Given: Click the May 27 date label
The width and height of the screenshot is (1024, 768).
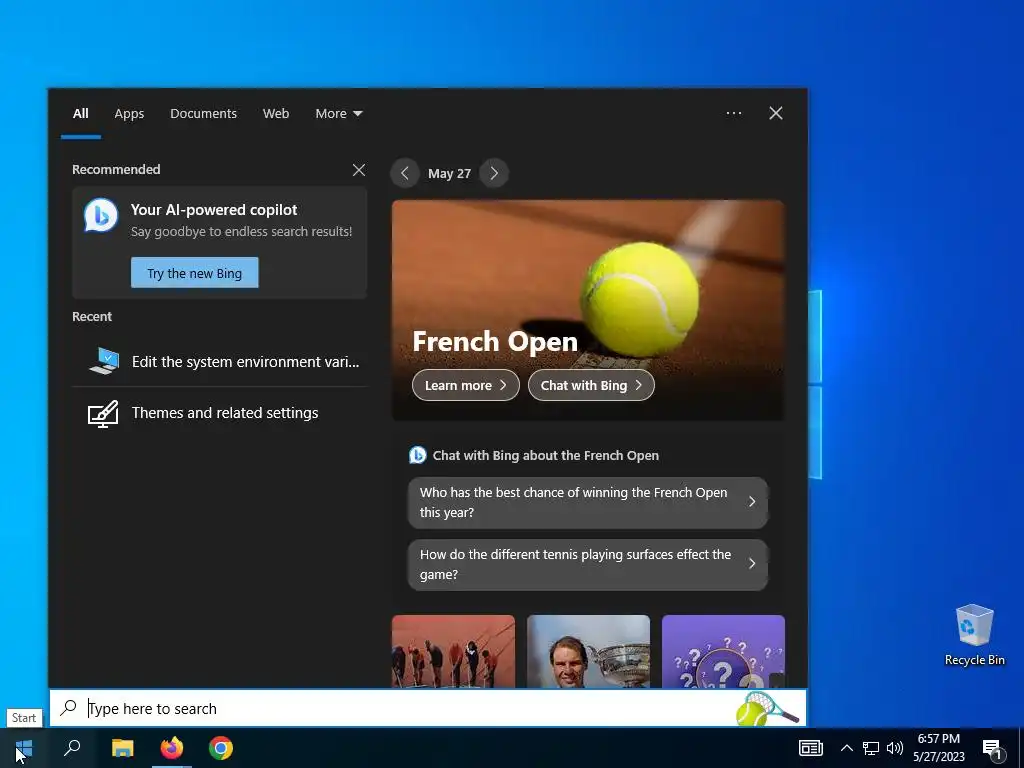Looking at the screenshot, I should 449,174.
